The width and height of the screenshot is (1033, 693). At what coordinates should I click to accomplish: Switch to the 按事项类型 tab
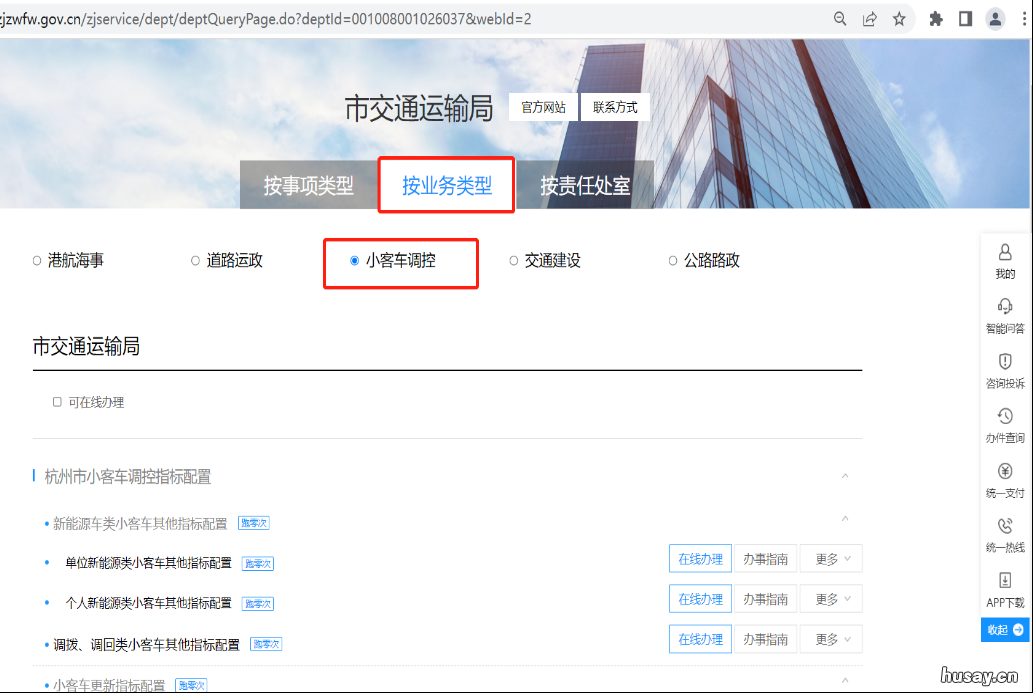[308, 184]
